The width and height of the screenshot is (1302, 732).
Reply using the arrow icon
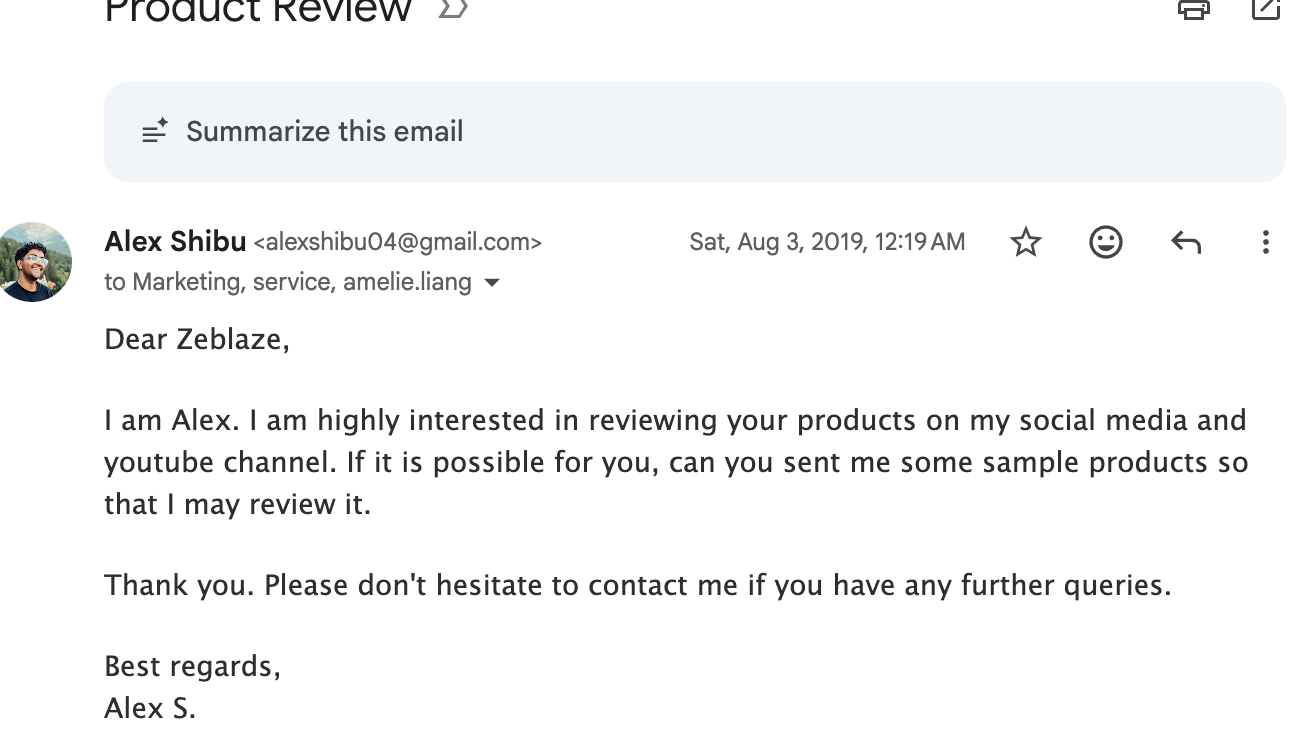[1185, 242]
